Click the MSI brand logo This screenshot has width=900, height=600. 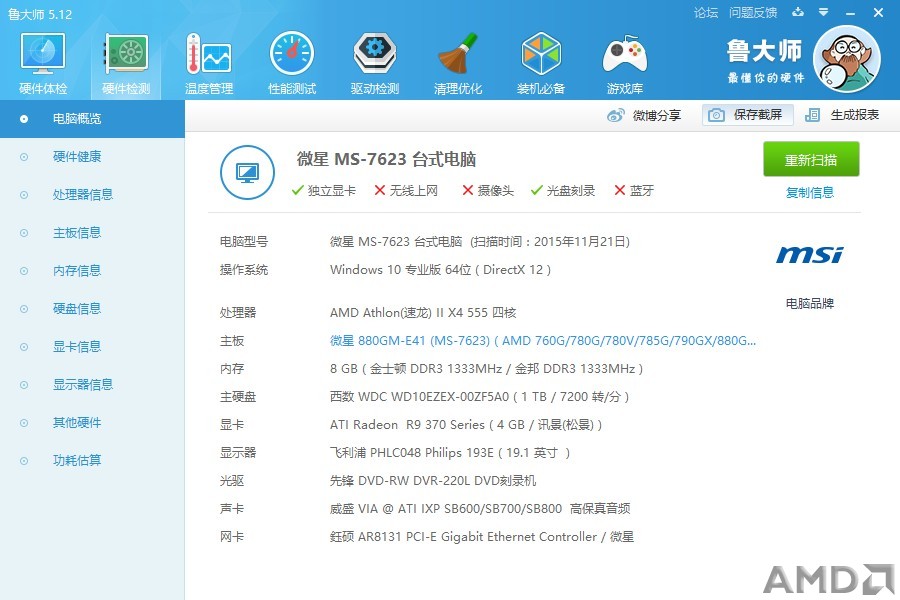coord(810,254)
